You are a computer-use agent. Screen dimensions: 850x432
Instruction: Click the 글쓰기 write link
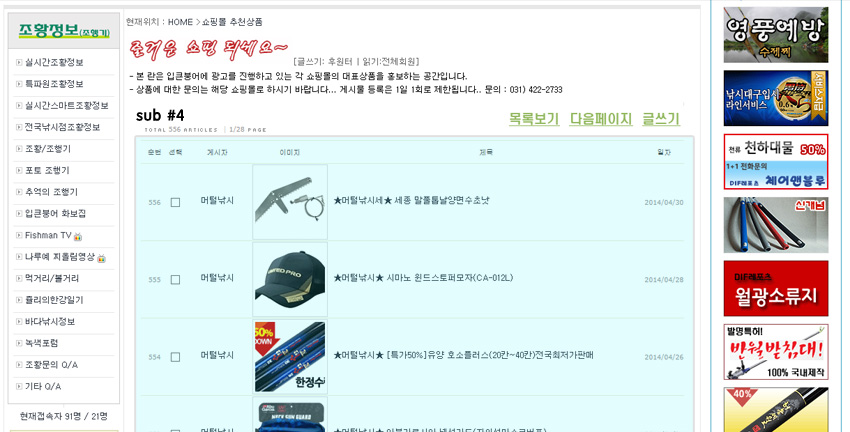click(661, 119)
